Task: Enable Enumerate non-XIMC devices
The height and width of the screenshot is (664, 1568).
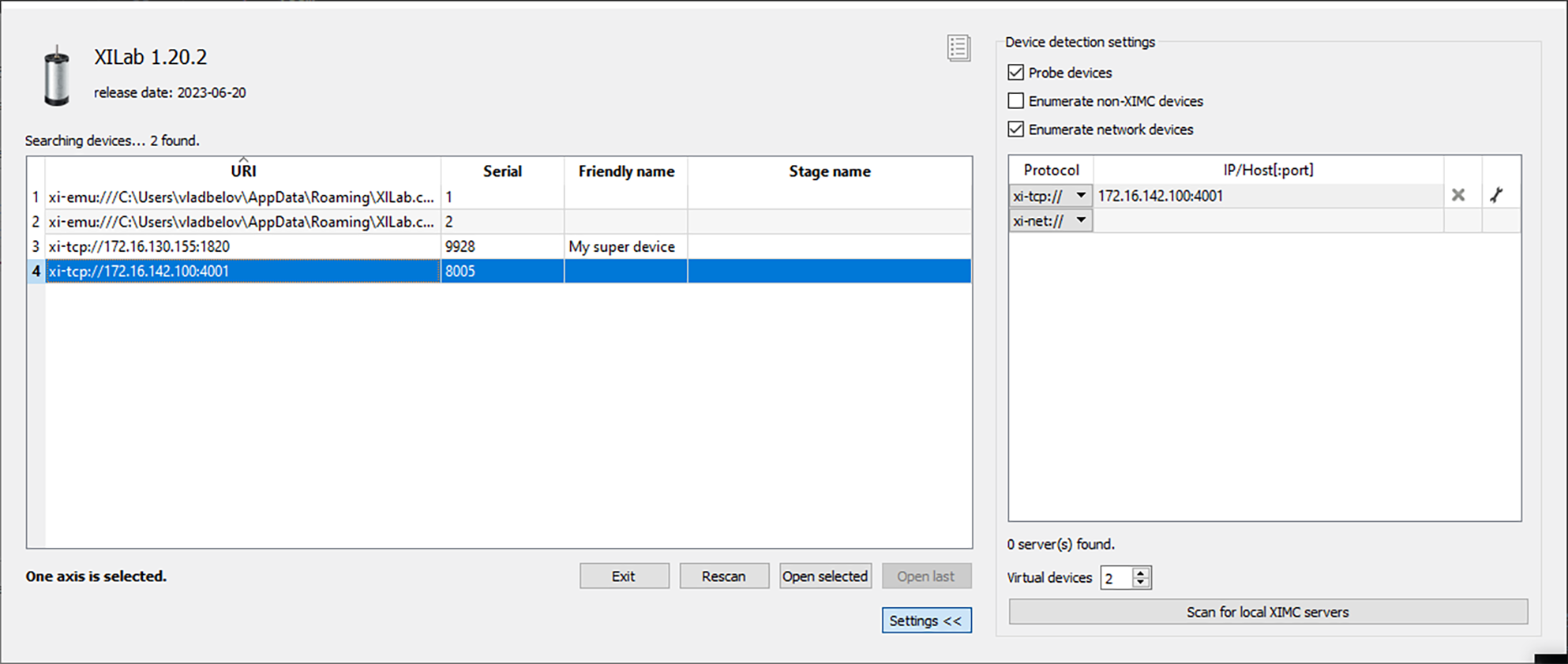Action: click(x=1016, y=101)
